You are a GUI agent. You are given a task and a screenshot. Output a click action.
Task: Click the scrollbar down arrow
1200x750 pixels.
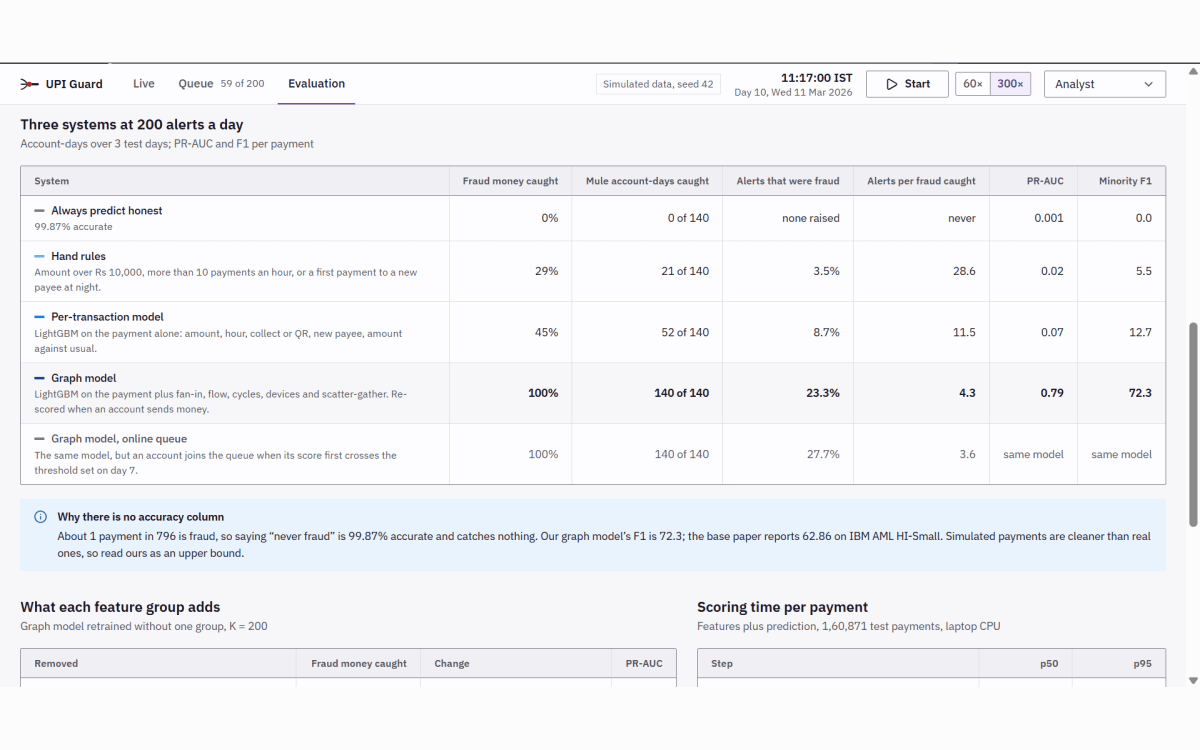point(1192,680)
